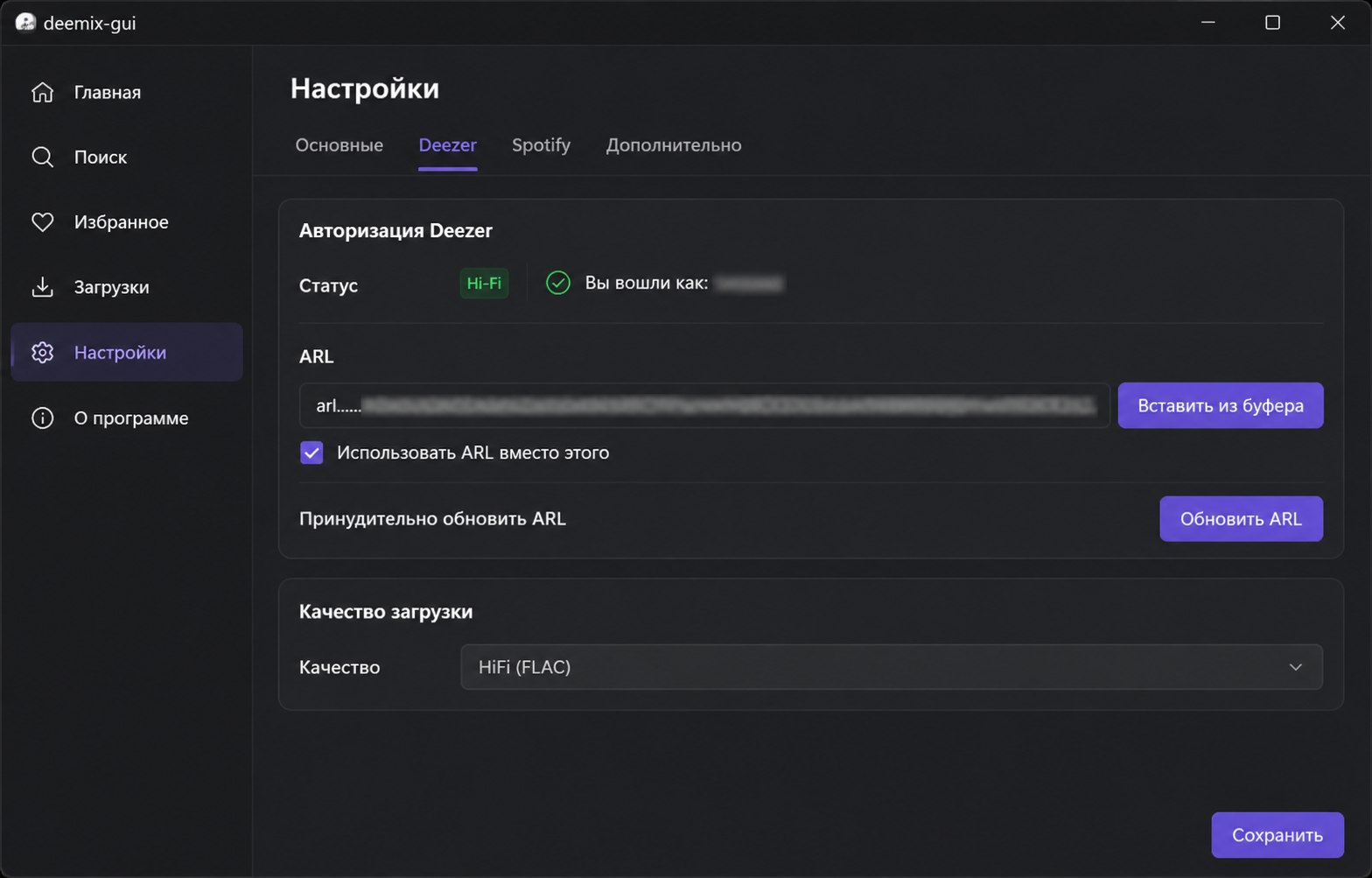
Task: Click the gear icon beside Настройки
Action: click(x=42, y=352)
